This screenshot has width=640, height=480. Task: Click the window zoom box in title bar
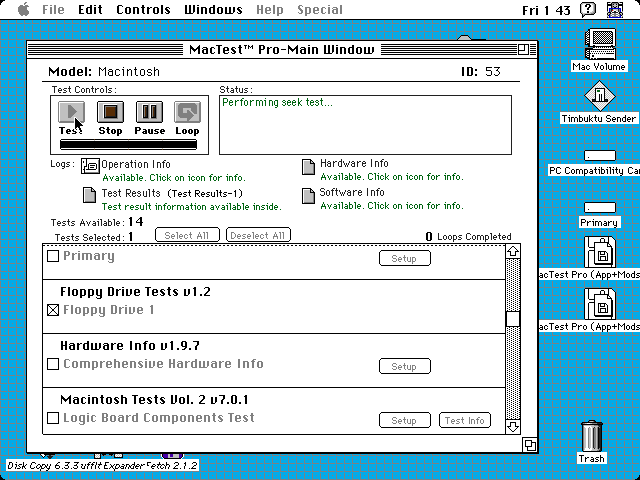[x=523, y=50]
